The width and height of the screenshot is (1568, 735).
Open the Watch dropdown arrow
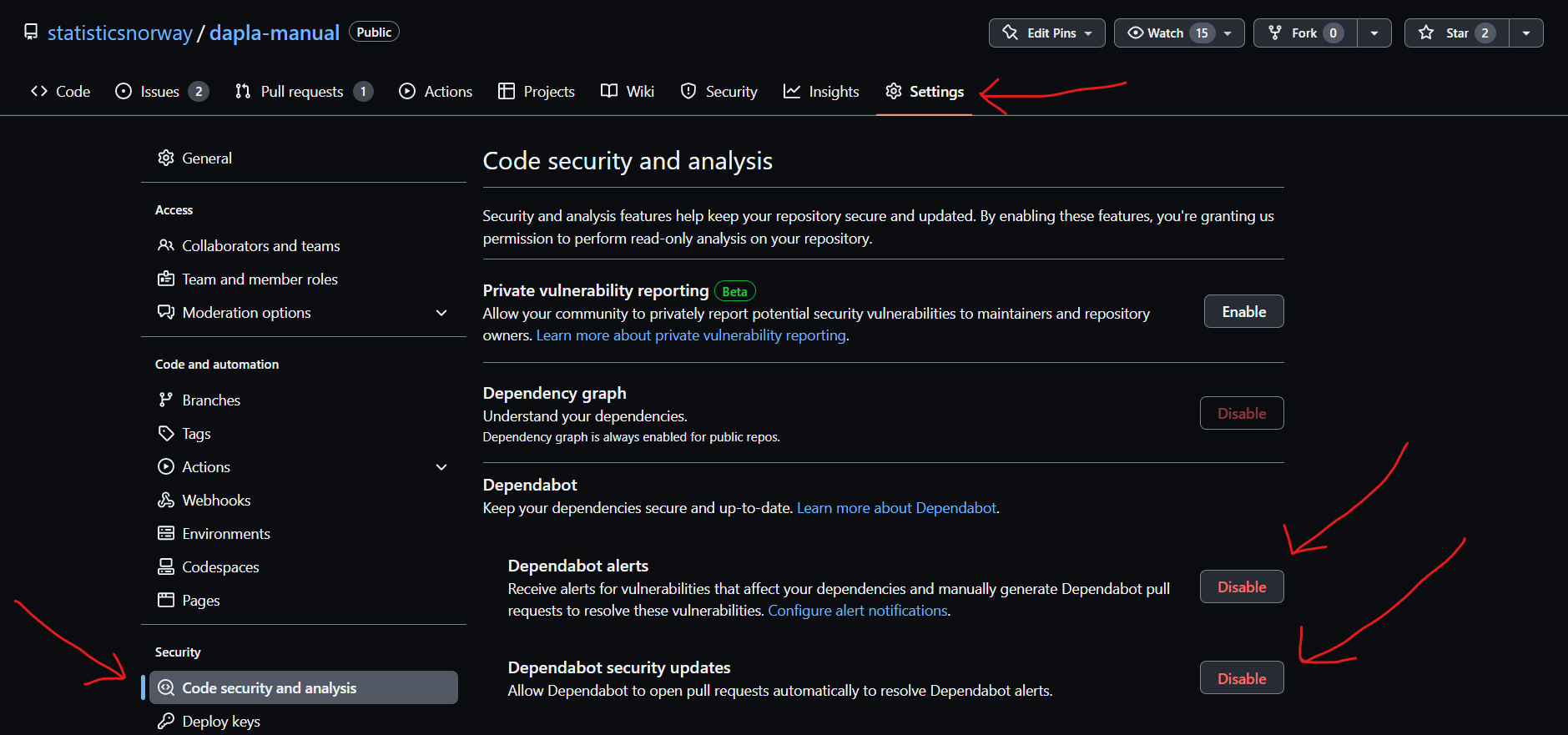[x=1228, y=33]
